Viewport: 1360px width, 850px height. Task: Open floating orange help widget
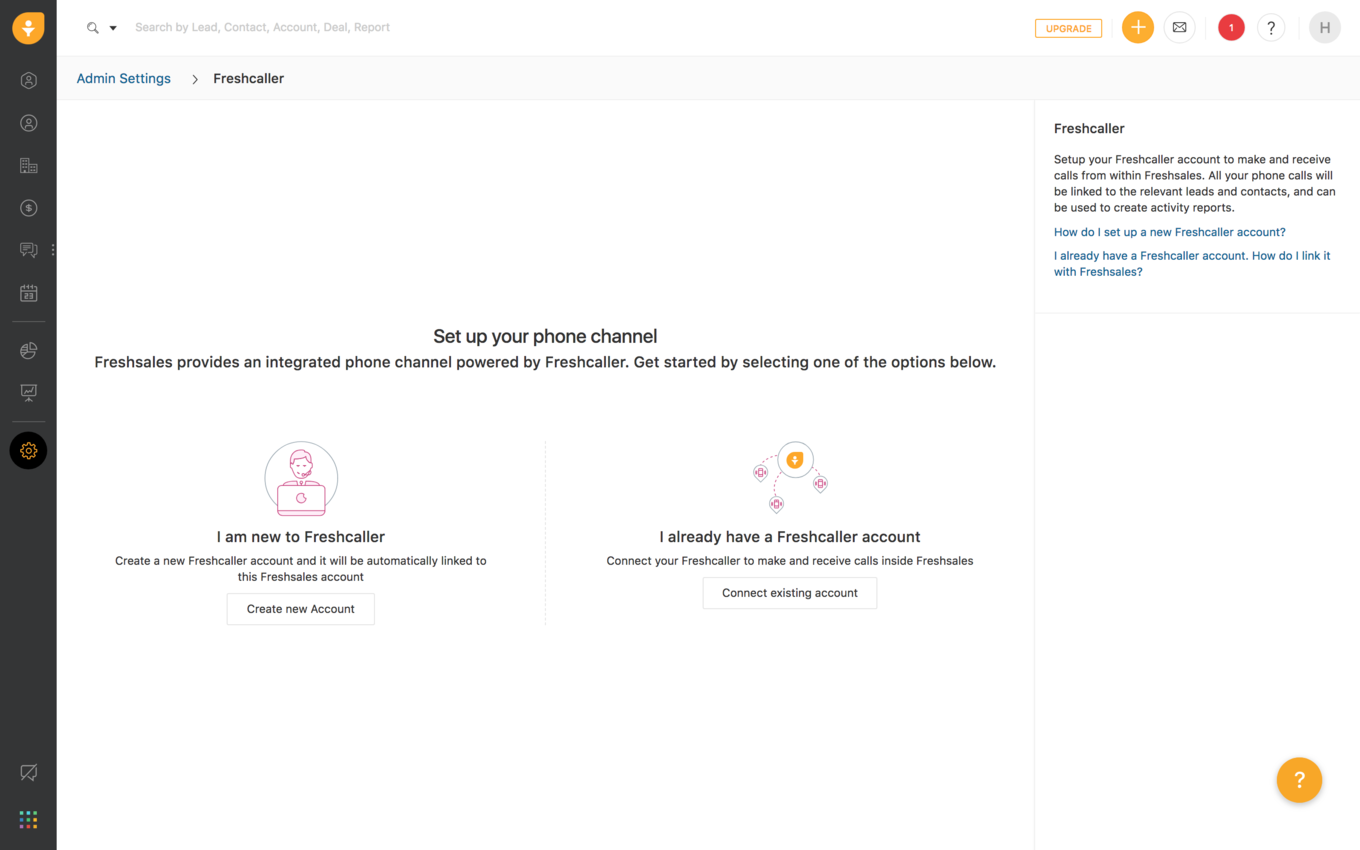pyautogui.click(x=1299, y=780)
